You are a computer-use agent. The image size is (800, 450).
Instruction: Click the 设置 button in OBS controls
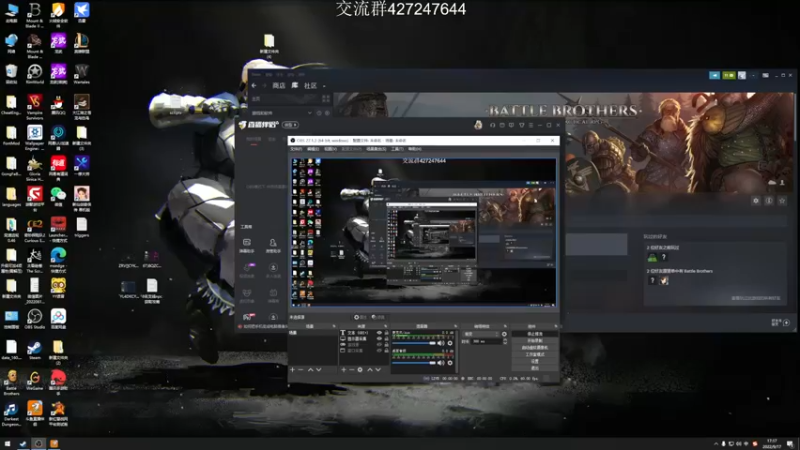click(x=535, y=361)
